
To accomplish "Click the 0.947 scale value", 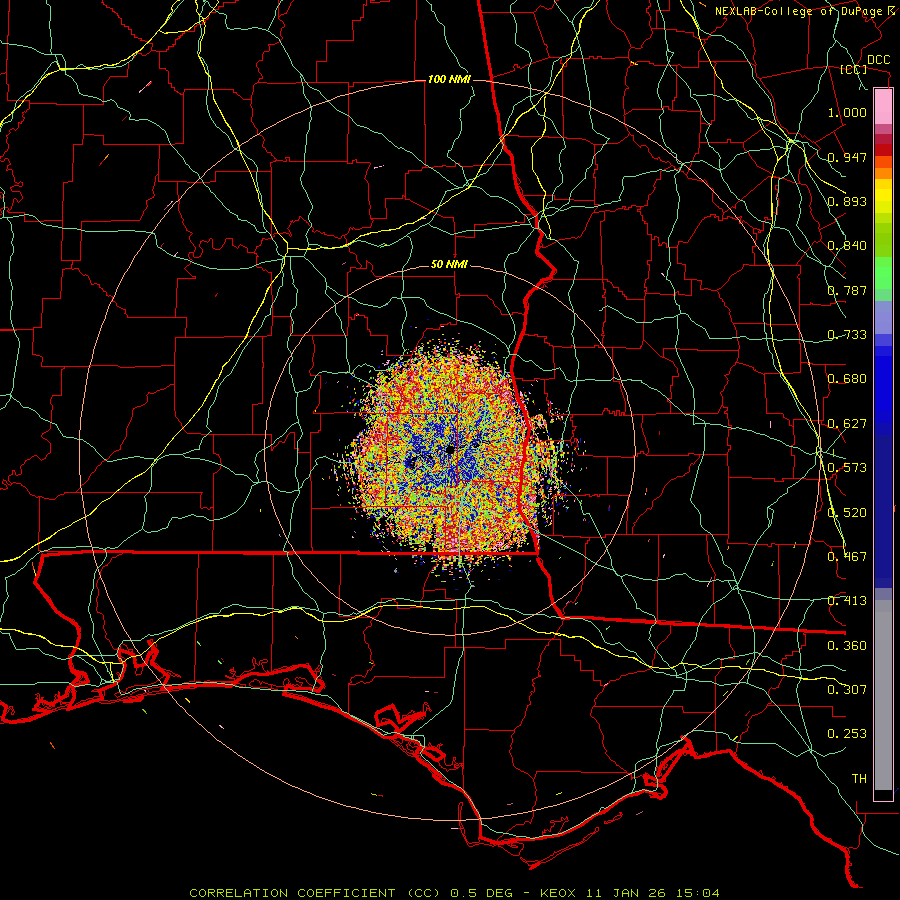I will [x=847, y=157].
